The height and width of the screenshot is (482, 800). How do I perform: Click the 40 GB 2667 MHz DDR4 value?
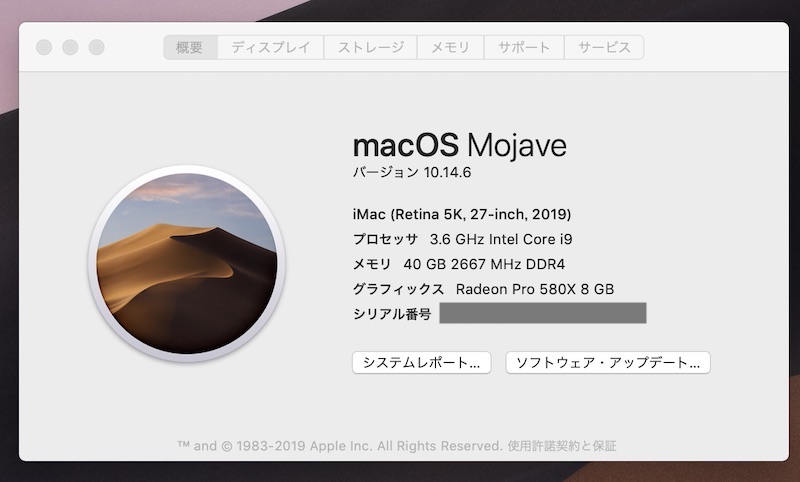point(484,264)
